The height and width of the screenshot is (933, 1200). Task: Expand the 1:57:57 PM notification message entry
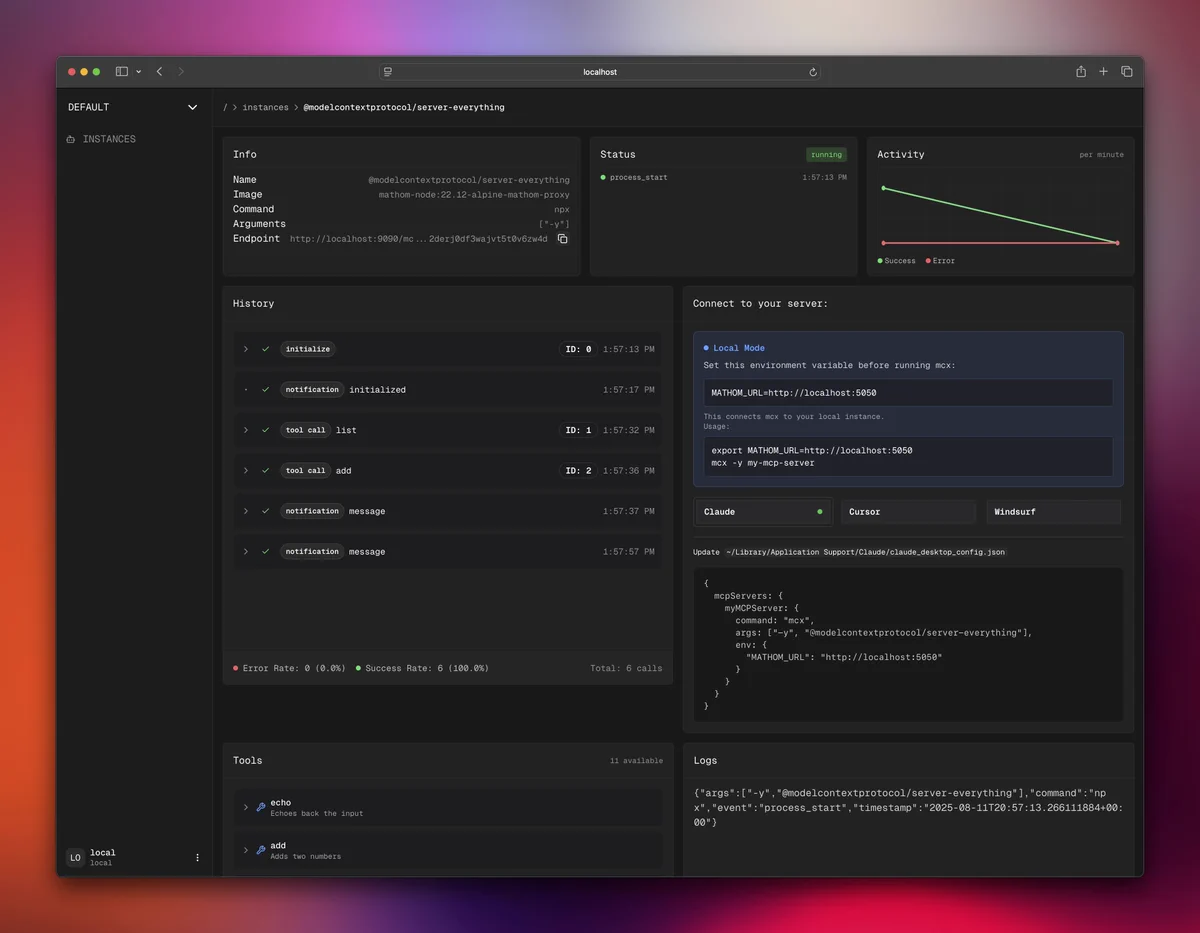[246, 551]
